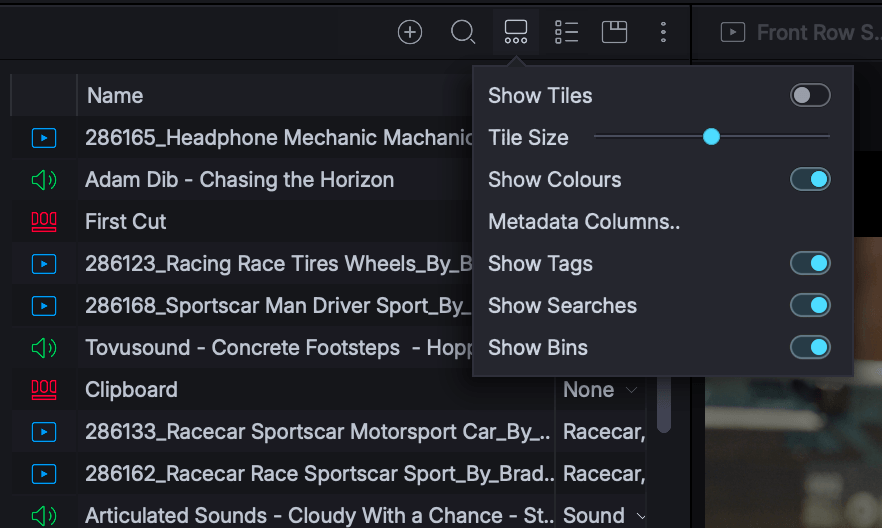
Task: Select the 'Clipboard' sequence name
Action: click(x=131, y=390)
